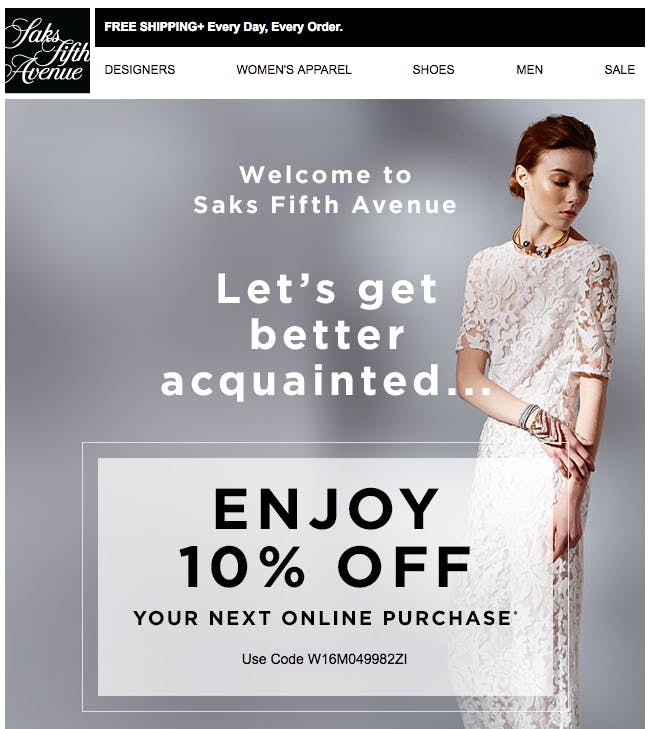
Task: Go to WOMEN'S APPAREL section
Action: click(x=294, y=70)
